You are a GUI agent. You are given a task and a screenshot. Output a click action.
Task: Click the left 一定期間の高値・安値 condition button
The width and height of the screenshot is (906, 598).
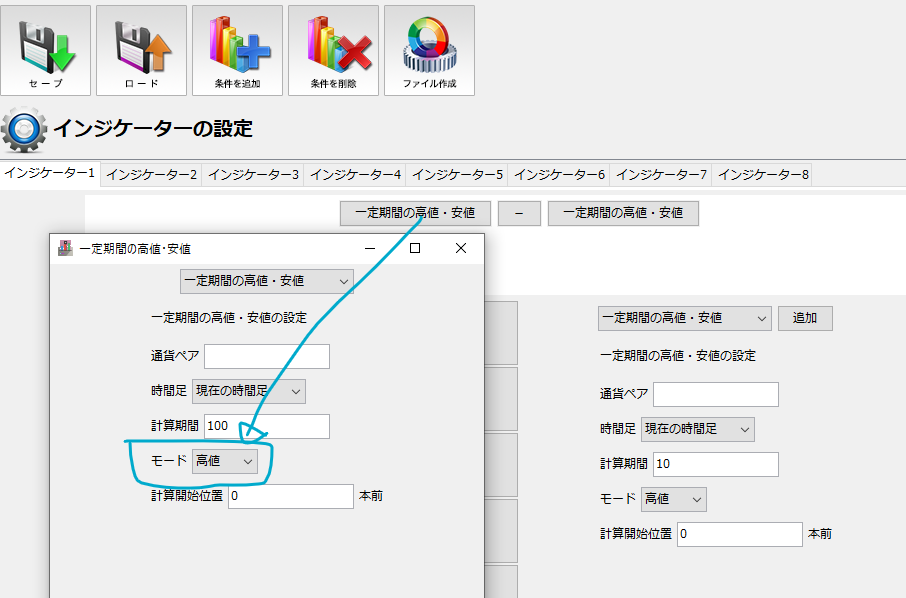point(415,213)
